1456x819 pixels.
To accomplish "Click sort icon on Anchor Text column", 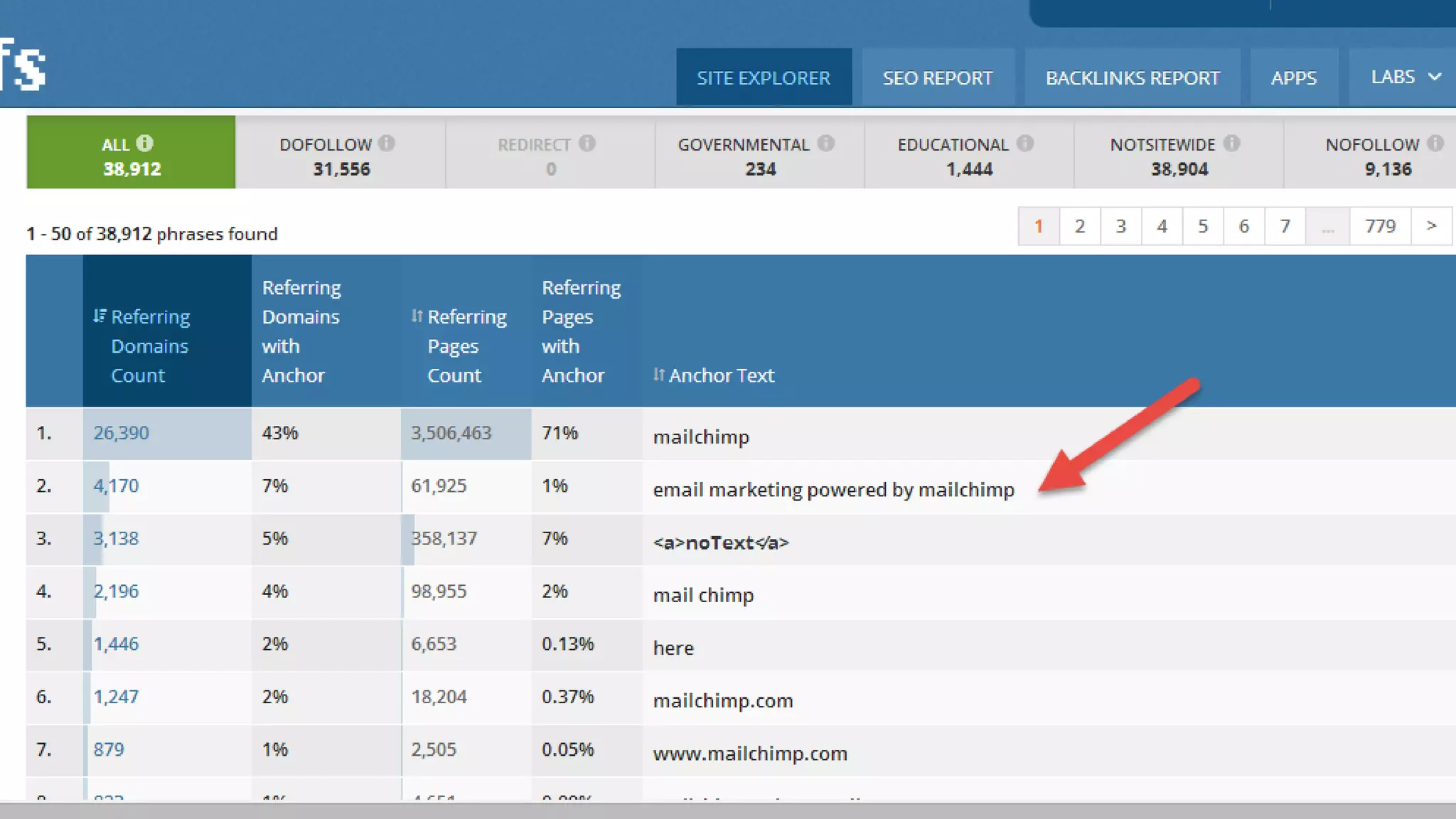I will 659,375.
